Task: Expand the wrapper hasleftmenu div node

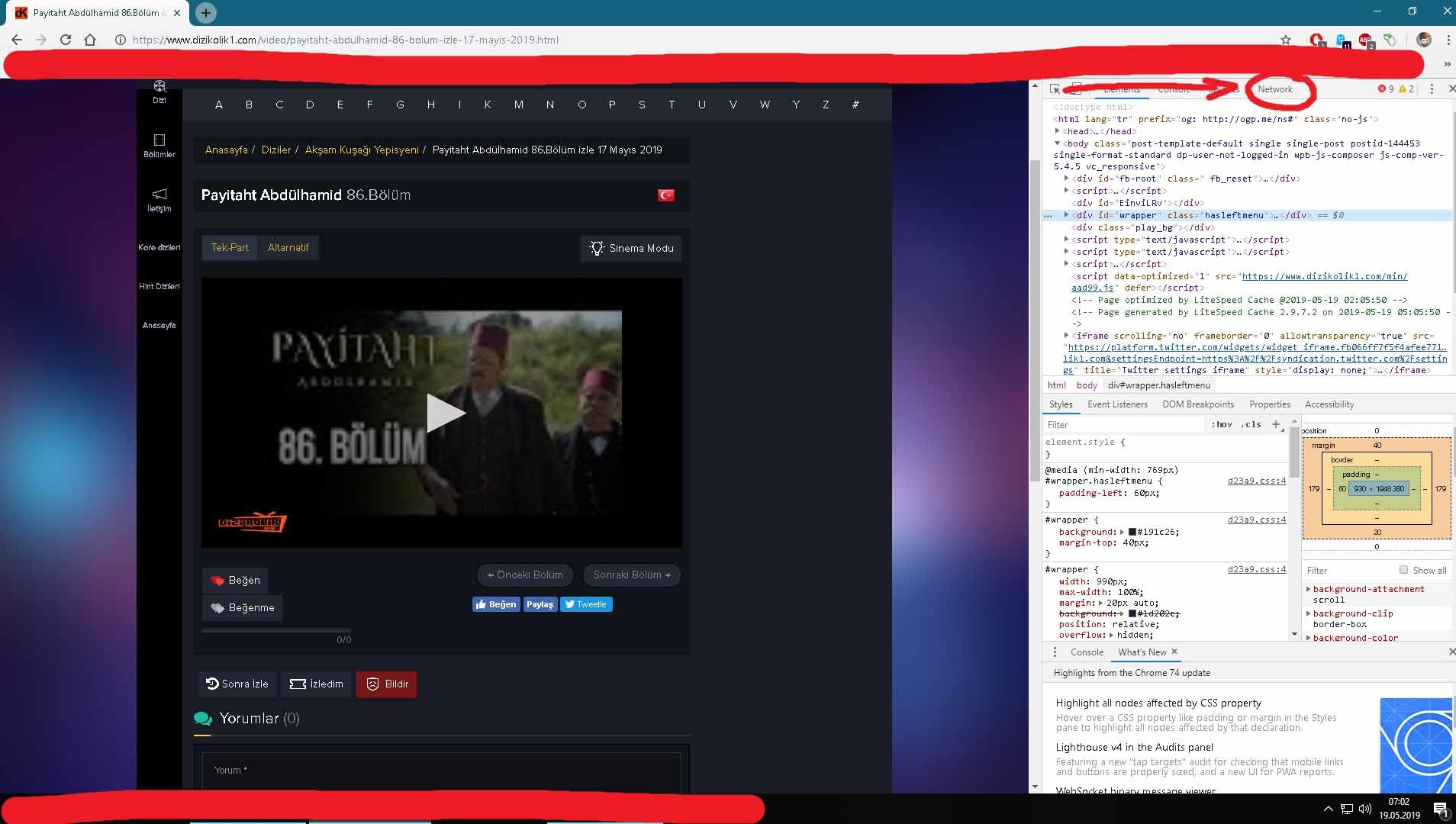Action: (1067, 215)
